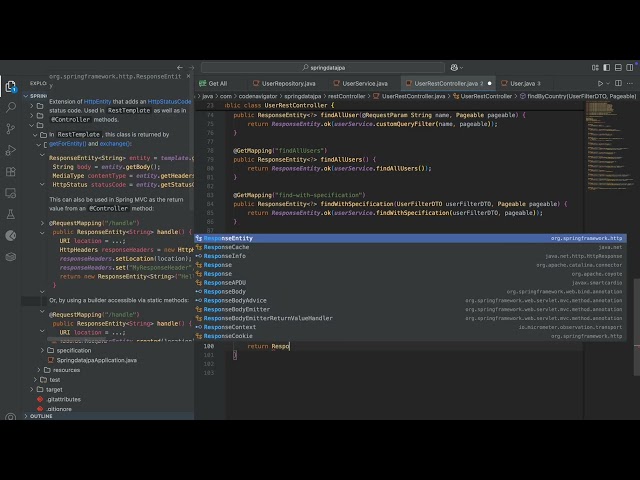Click breadcrumb restController folder

tap(346, 96)
